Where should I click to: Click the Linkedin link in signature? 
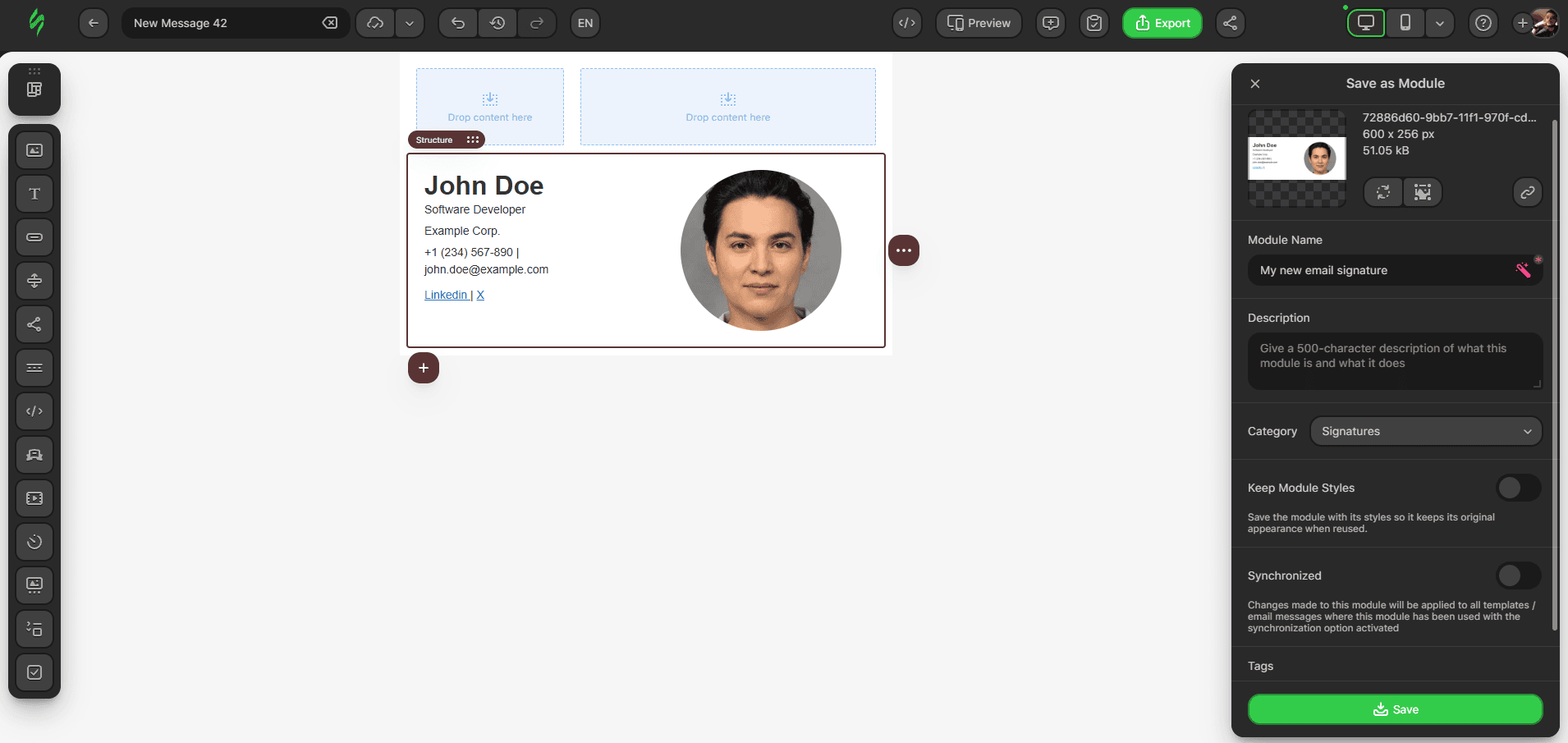[x=446, y=295]
